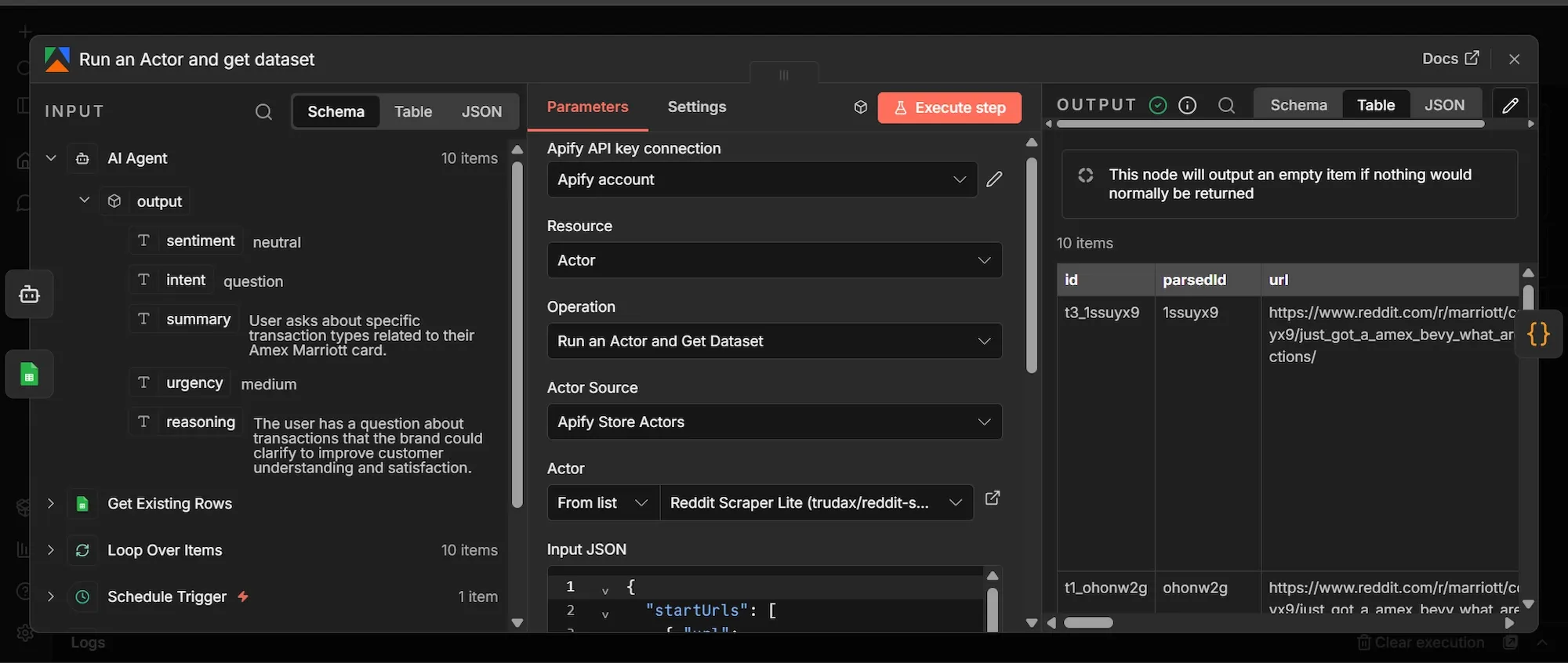The width and height of the screenshot is (1568, 663).
Task: Click the lightning bolt next to Schedule Trigger
Action: [x=243, y=596]
